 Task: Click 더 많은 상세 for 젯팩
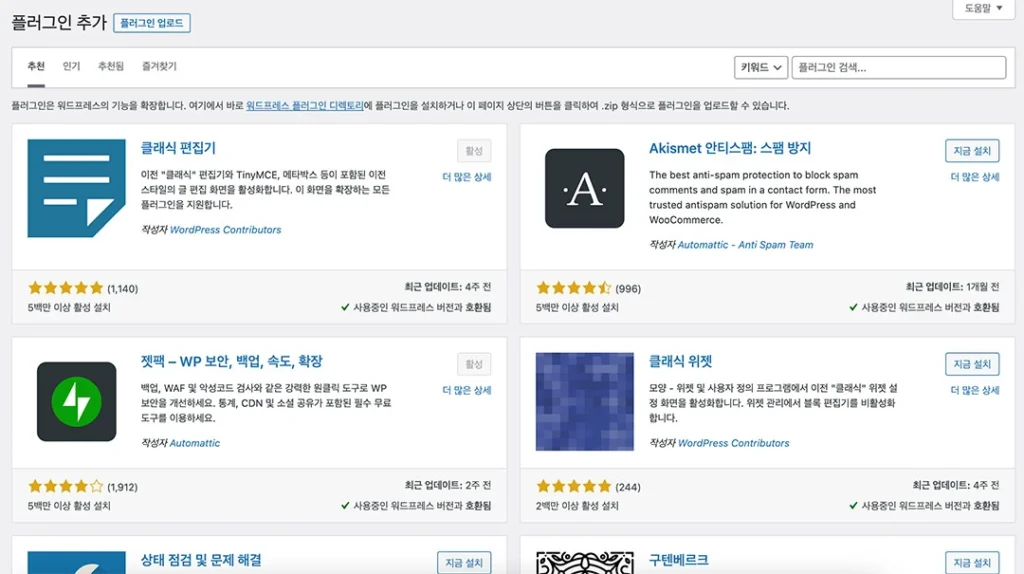(466, 391)
